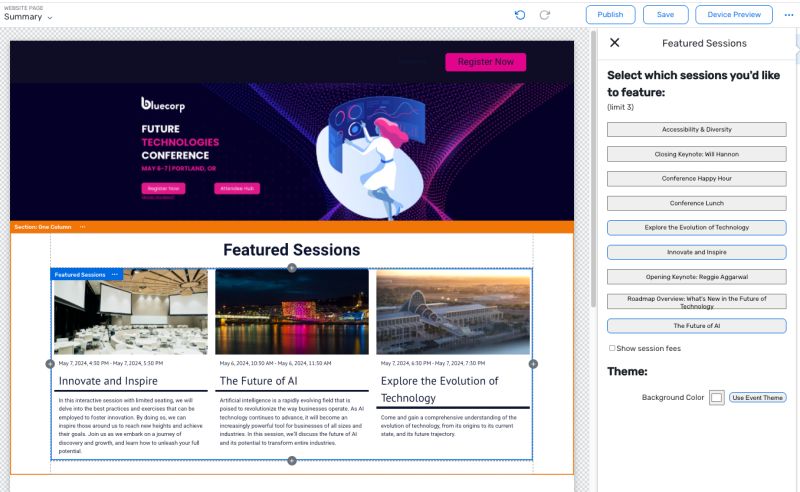Select the Closing Keynote: Will Hannon session
The width and height of the screenshot is (800, 492).
696,154
